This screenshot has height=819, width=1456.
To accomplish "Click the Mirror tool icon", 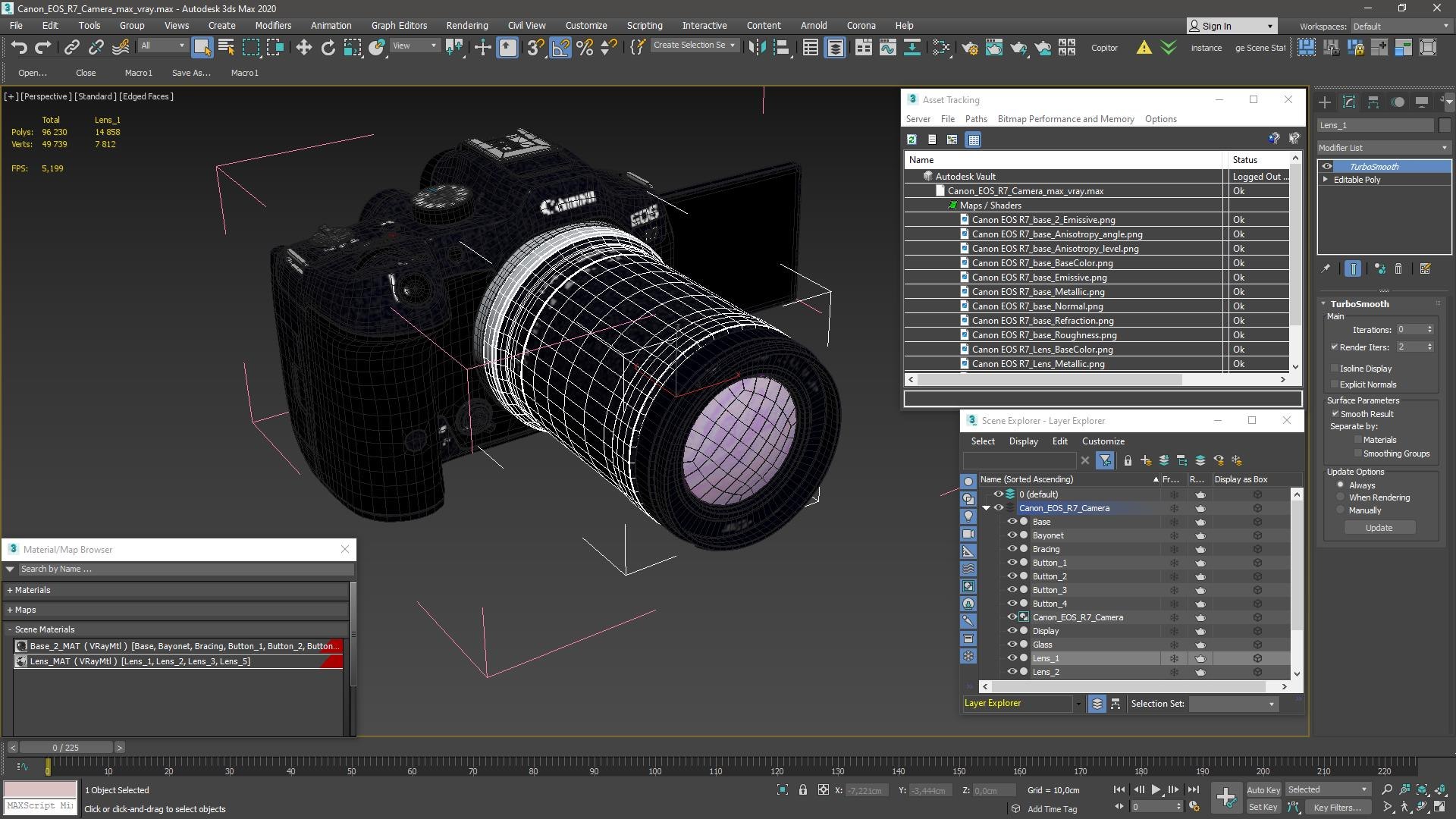I will point(756,47).
